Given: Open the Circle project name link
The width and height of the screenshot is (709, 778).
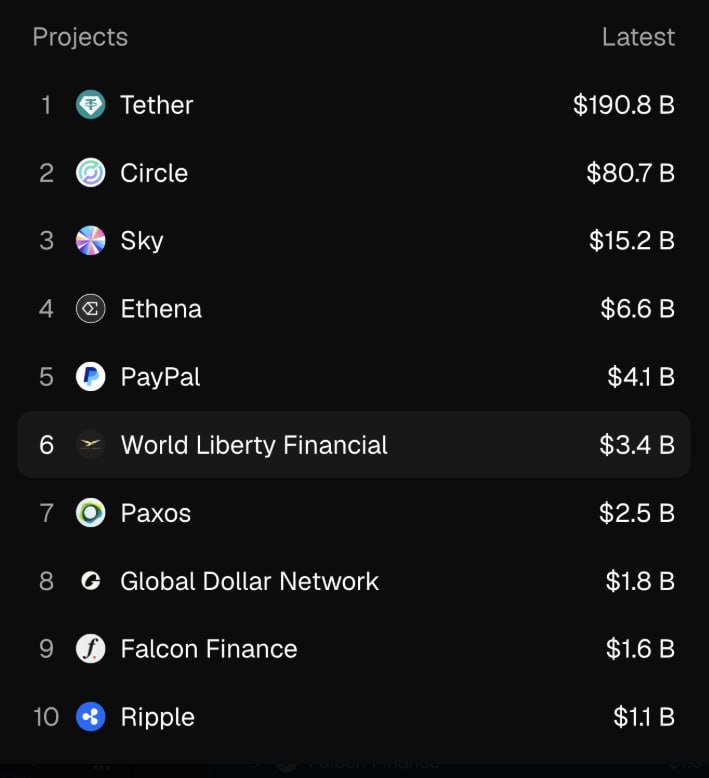Looking at the screenshot, I should pyautogui.click(x=154, y=173).
